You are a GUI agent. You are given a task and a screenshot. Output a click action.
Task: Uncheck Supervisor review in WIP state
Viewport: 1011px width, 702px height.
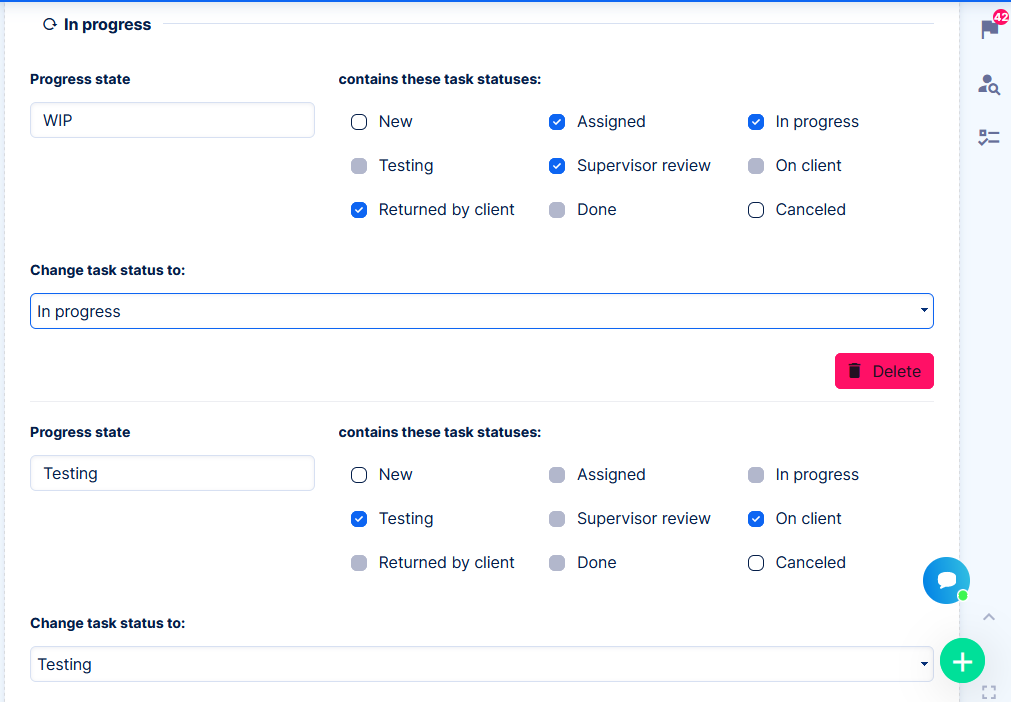[557, 166]
